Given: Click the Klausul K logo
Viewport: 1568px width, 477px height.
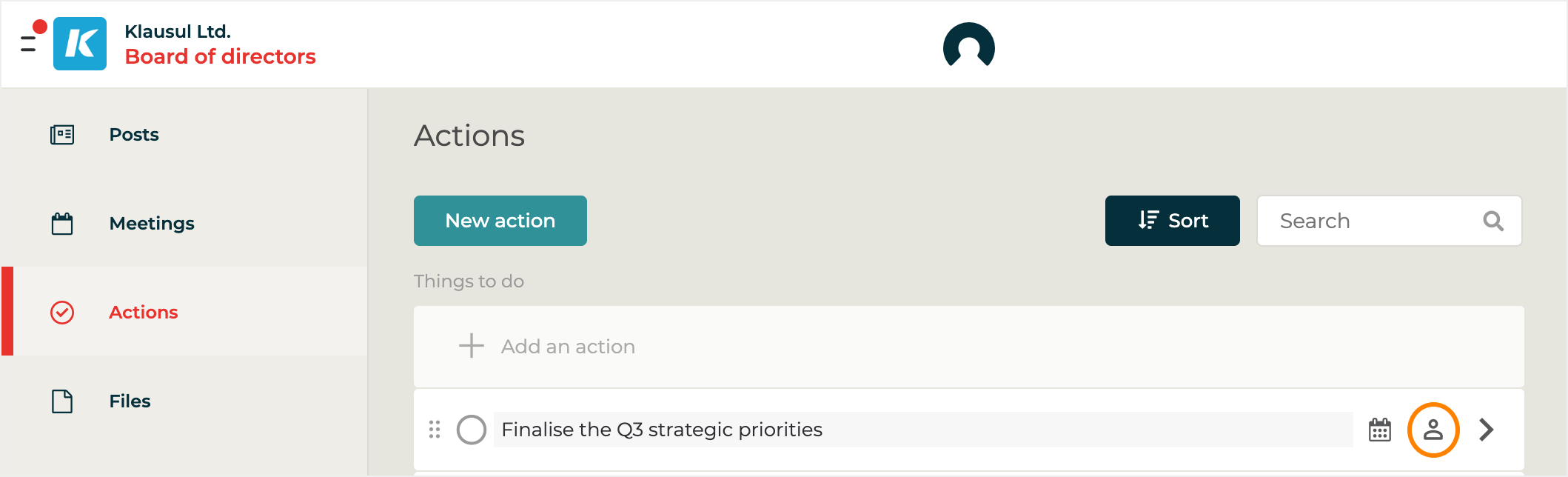Looking at the screenshot, I should [80, 44].
